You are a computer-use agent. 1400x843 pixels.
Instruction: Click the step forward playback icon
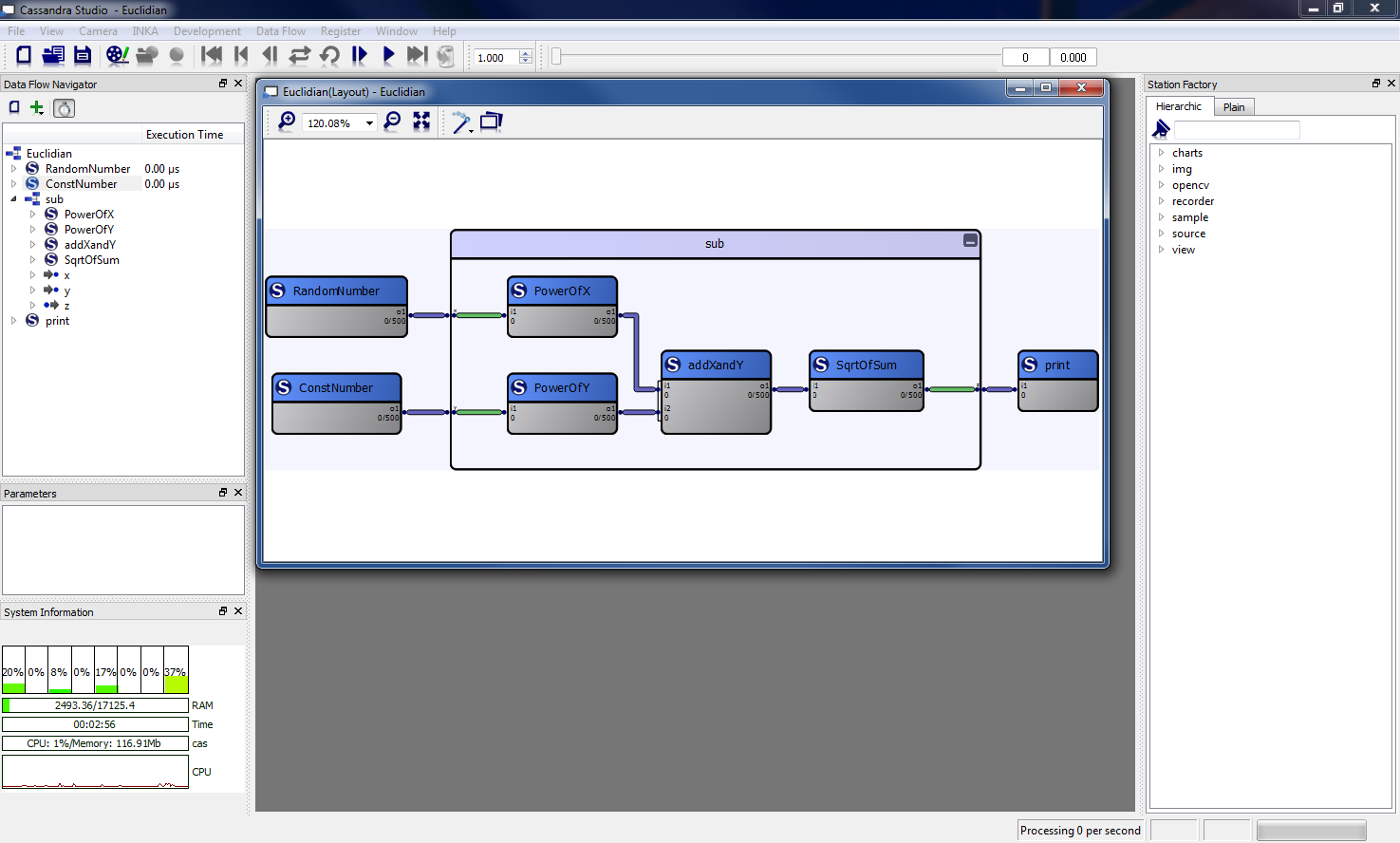pyautogui.click(x=359, y=55)
